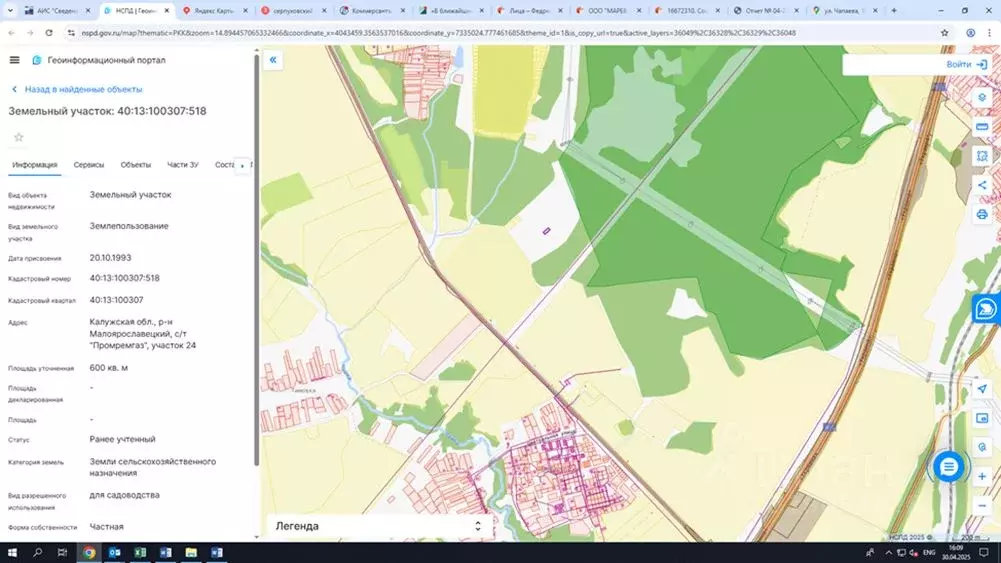
Task: Click the left panel vertical scrollbar
Action: click(x=257, y=259)
